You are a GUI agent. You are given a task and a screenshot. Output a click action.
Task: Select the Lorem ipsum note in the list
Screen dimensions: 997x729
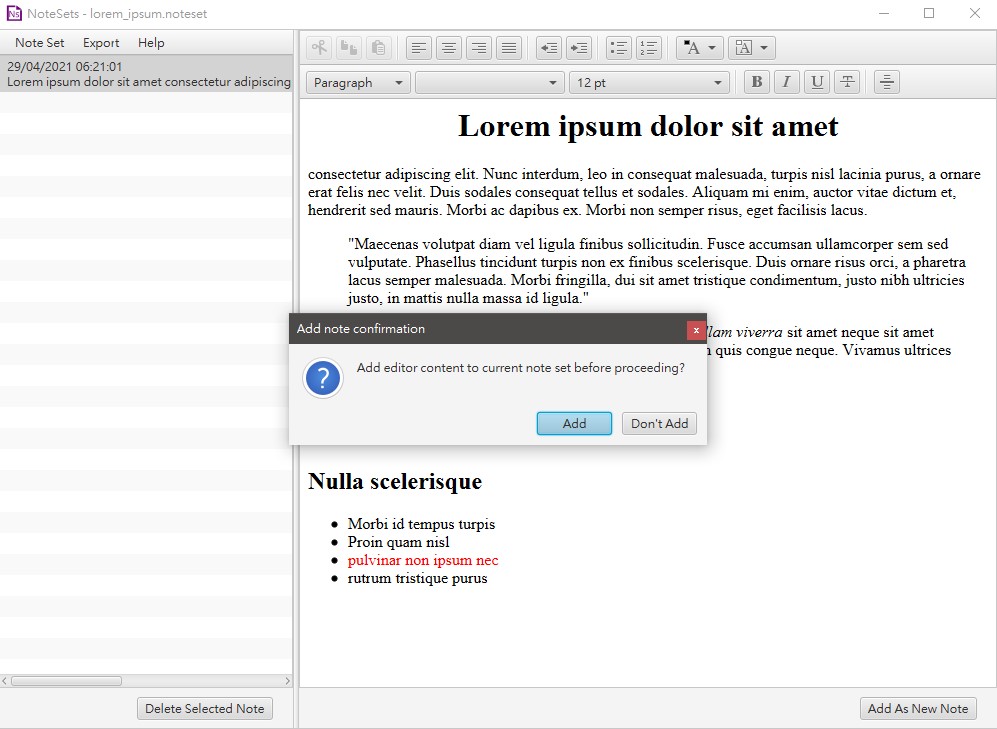(146, 73)
